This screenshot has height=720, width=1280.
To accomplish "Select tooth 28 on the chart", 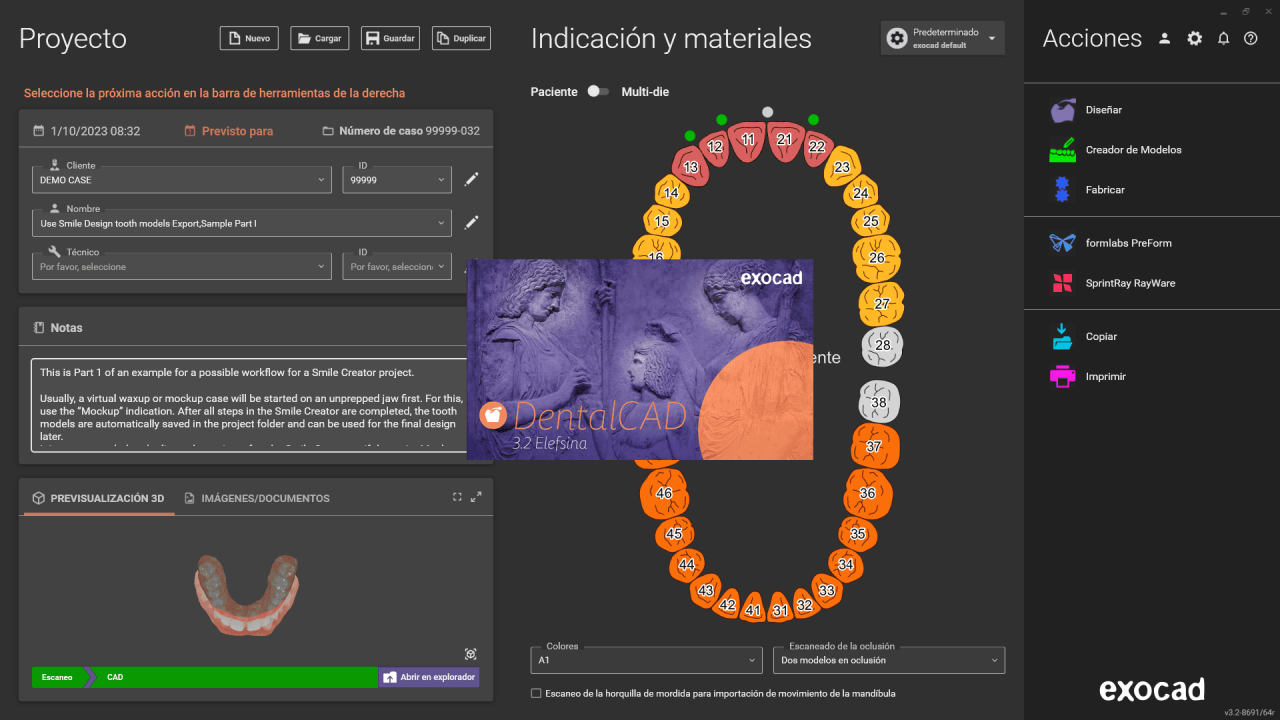I will (882, 345).
